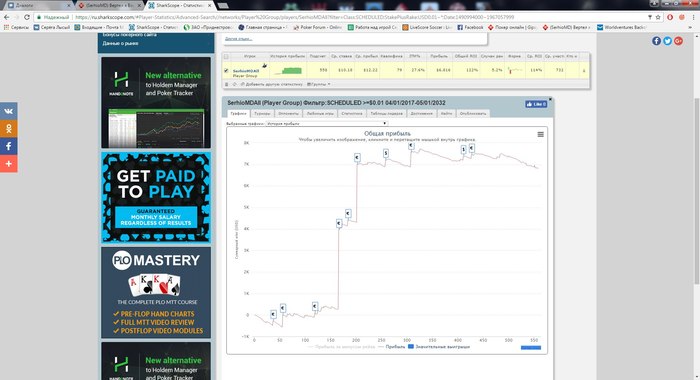The image size is (700, 380).
Task: Switch to the (SerhioMD) browser tab
Action: 109,5
